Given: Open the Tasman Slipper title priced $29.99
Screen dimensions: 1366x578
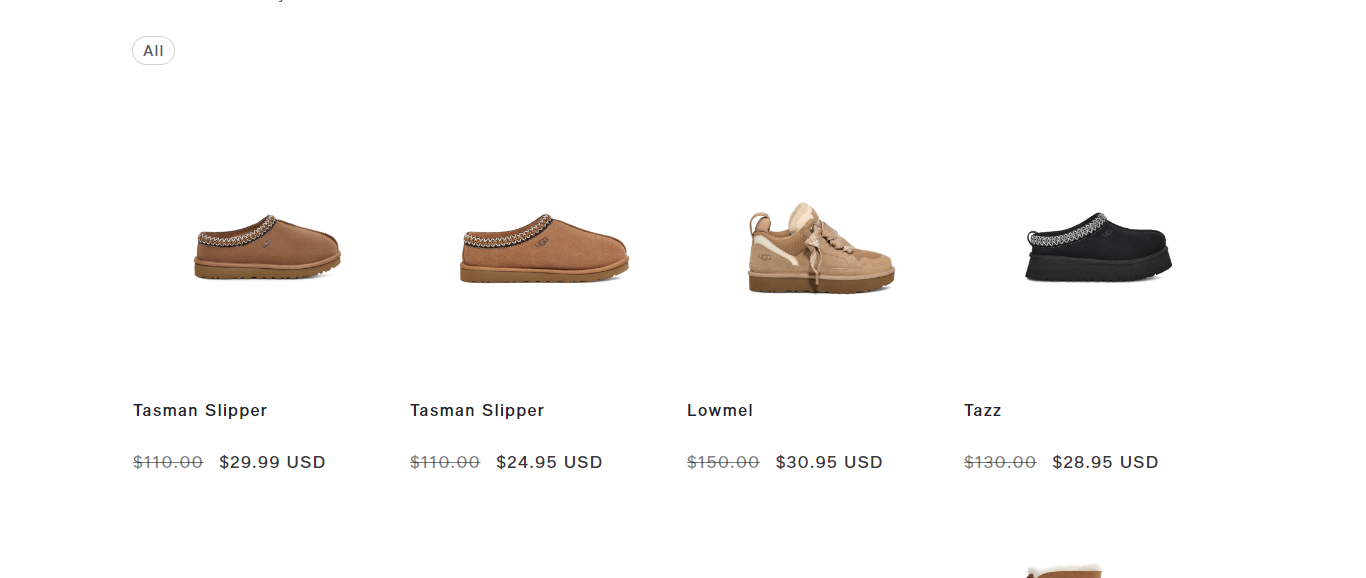Looking at the screenshot, I should (x=200, y=410).
